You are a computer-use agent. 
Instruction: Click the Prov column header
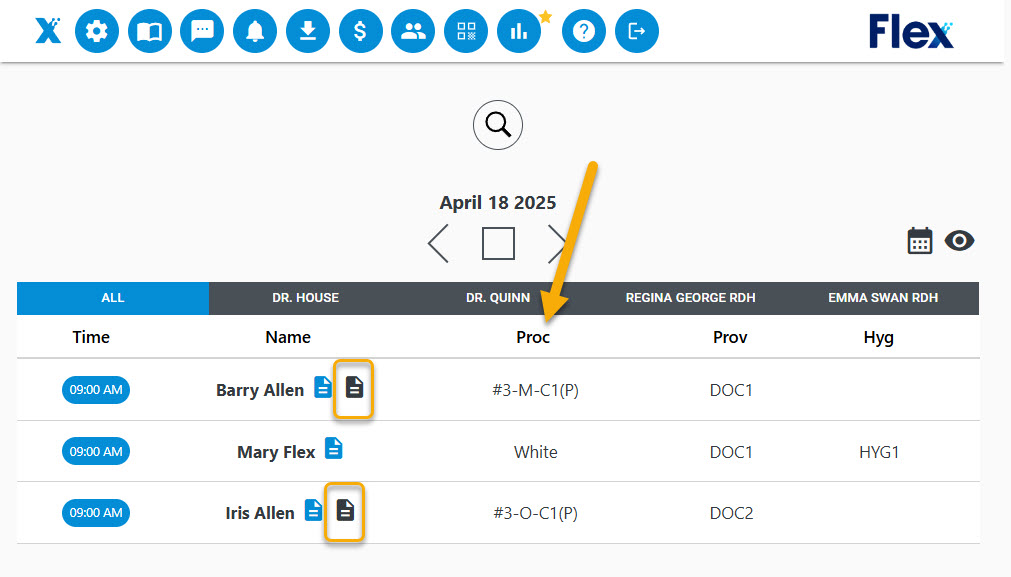click(730, 337)
